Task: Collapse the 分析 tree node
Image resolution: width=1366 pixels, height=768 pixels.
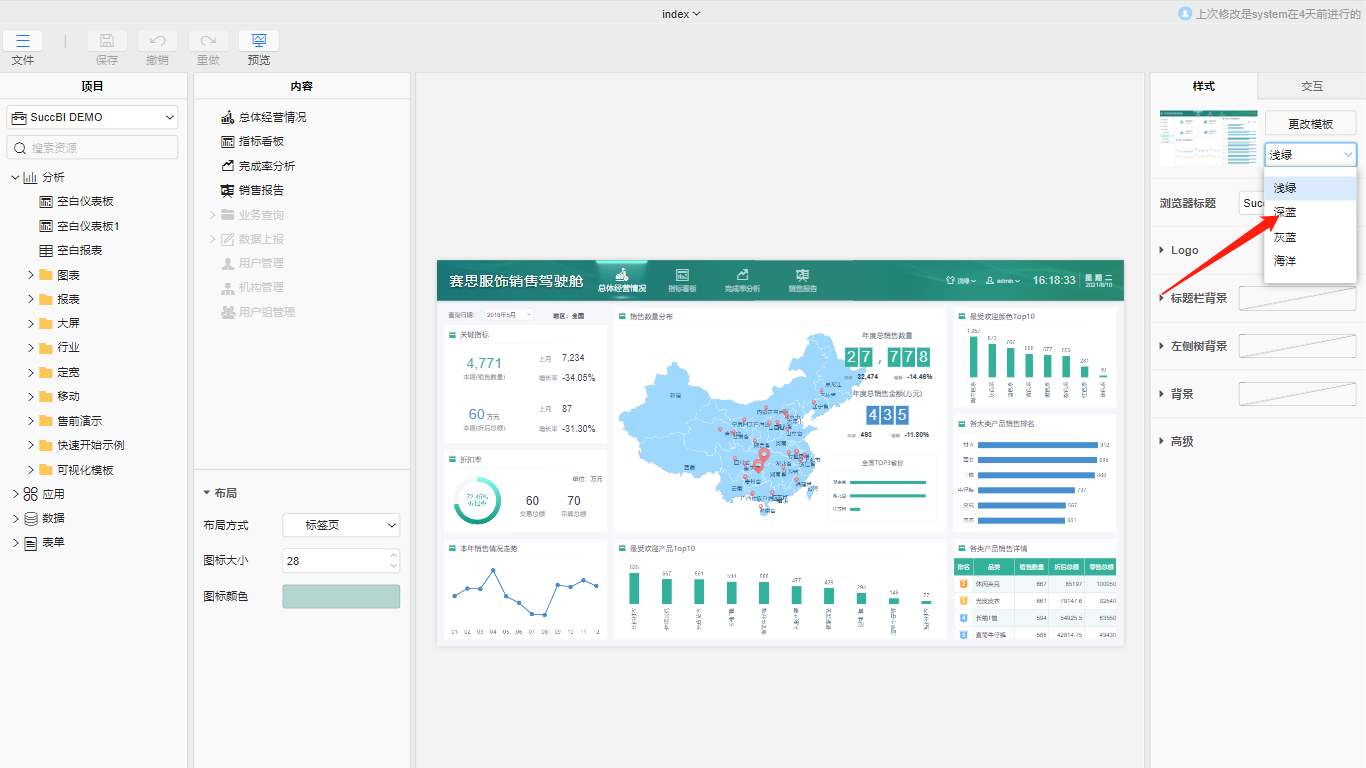Action: click(x=15, y=177)
